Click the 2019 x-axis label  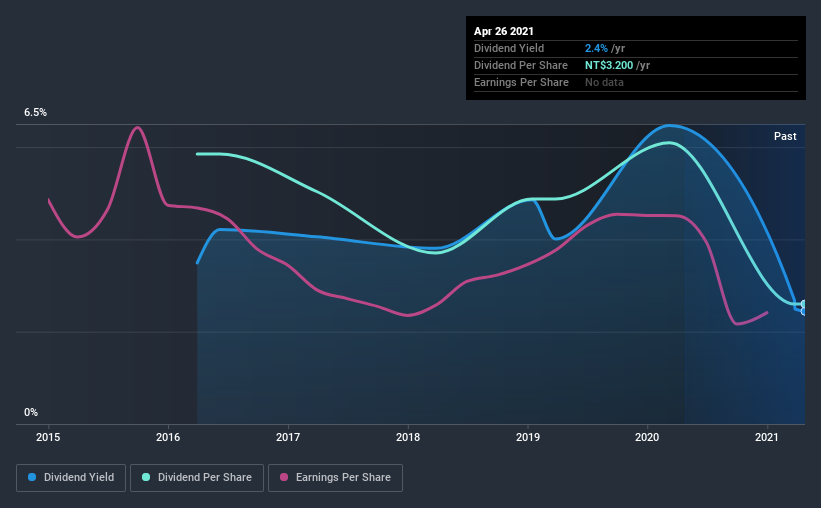(528, 437)
